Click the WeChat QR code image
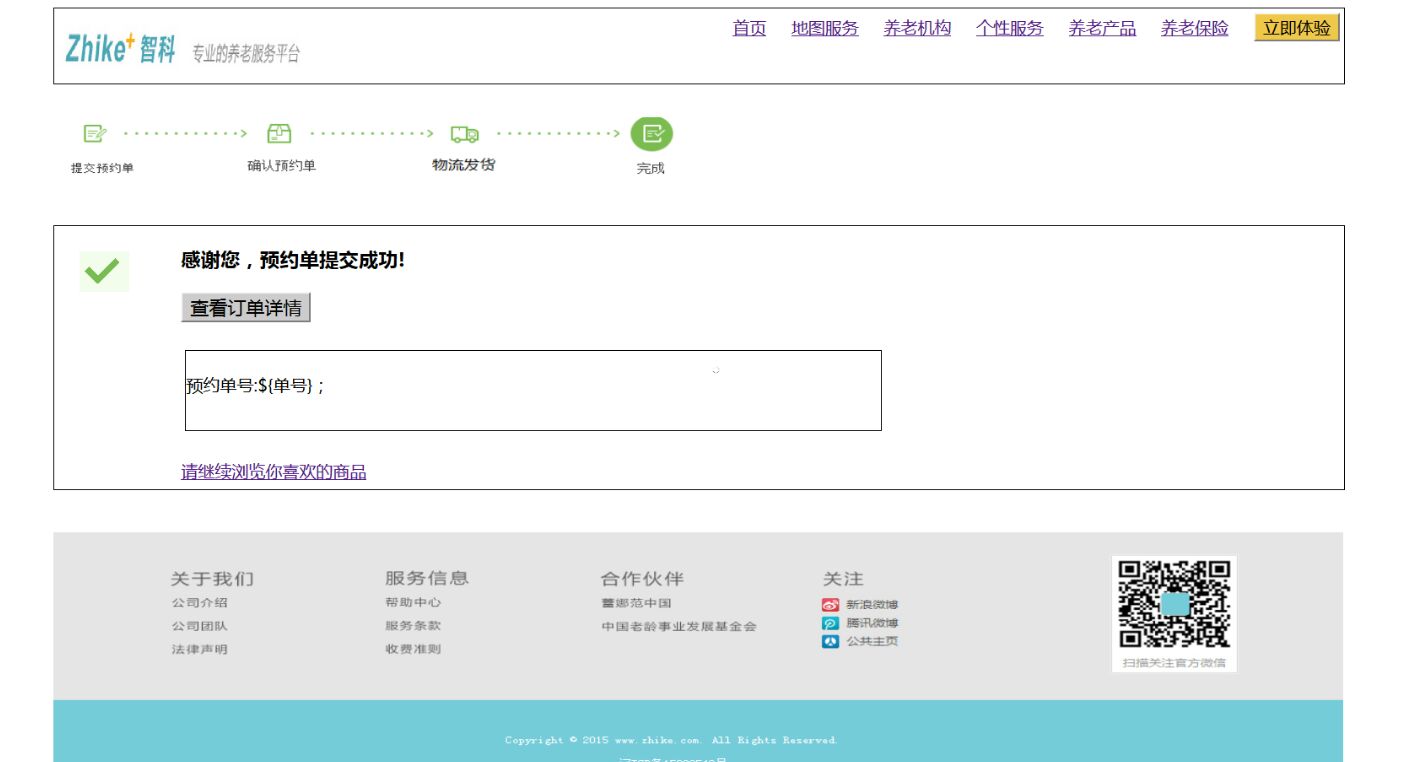 click(x=1174, y=604)
